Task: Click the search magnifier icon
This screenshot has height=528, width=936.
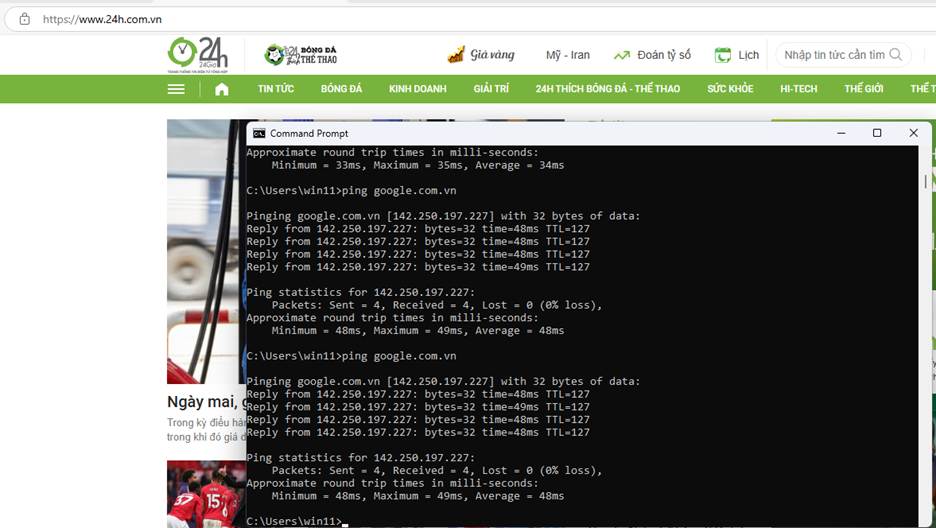Action: pyautogui.click(x=896, y=55)
